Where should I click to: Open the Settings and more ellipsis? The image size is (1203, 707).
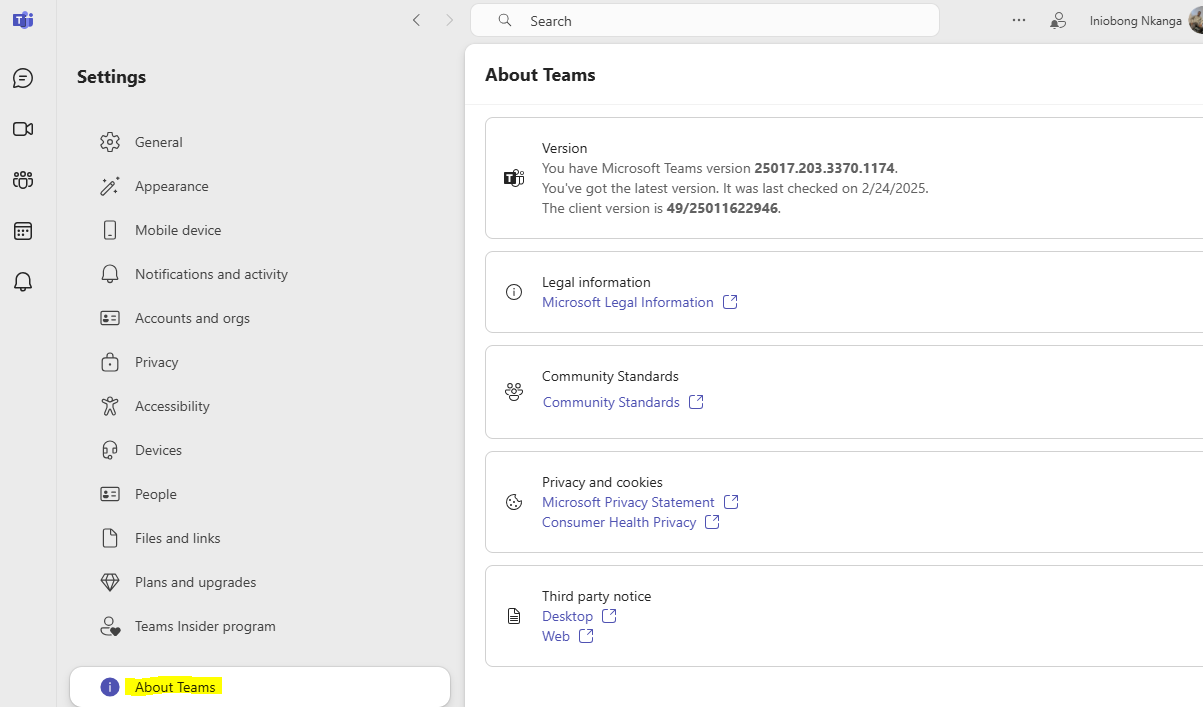[1019, 20]
